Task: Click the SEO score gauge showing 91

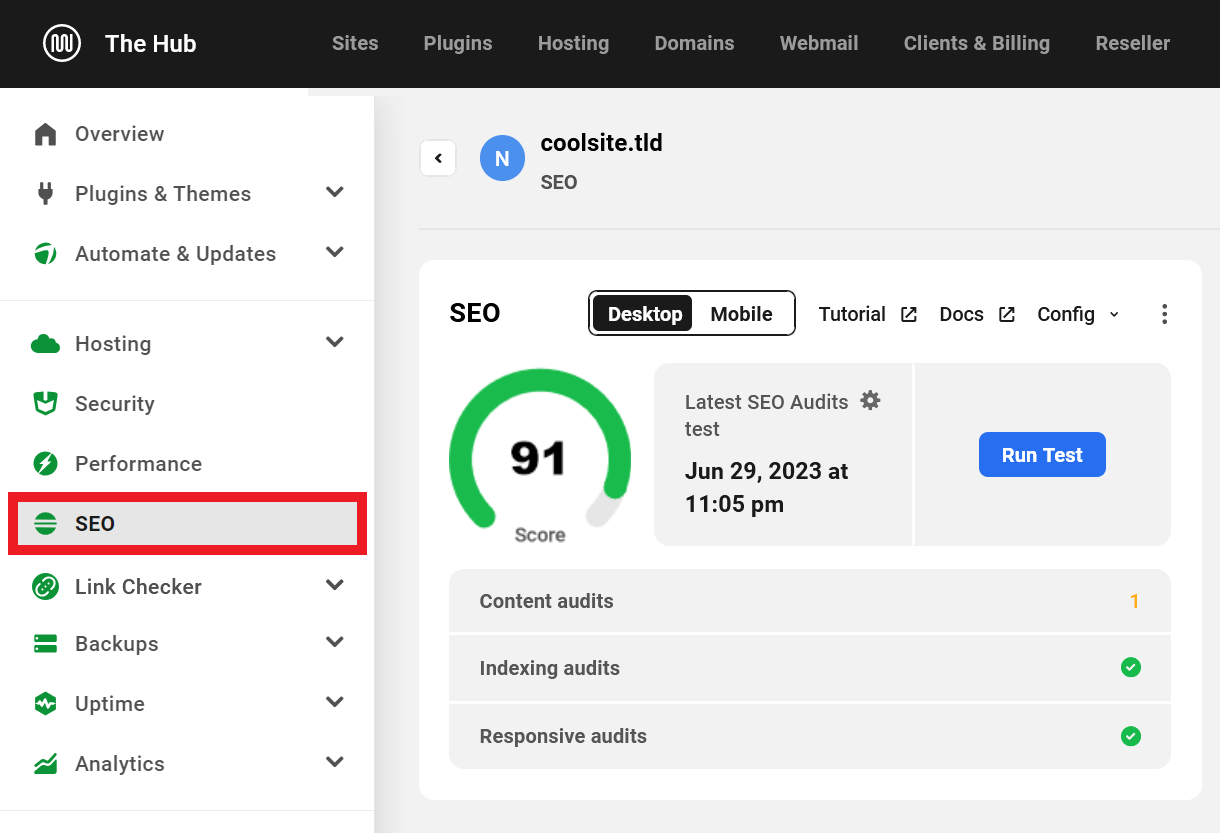Action: (x=540, y=456)
